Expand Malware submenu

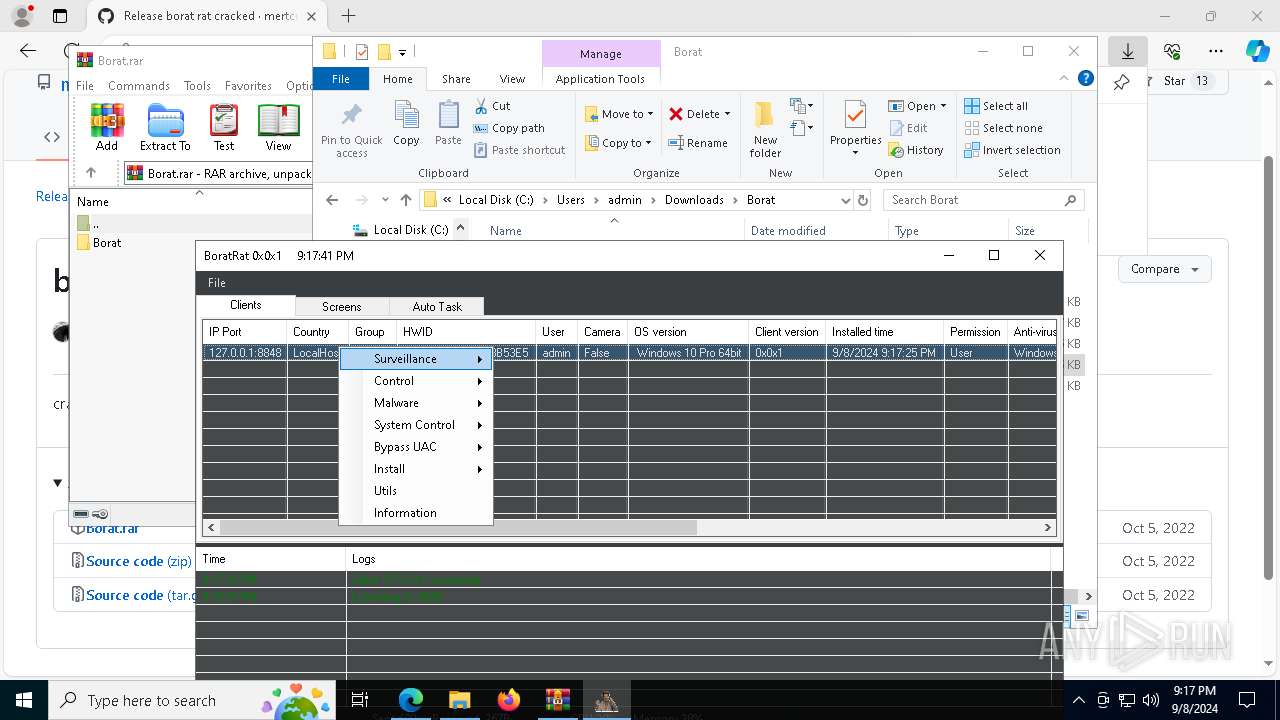pyautogui.click(x=416, y=403)
